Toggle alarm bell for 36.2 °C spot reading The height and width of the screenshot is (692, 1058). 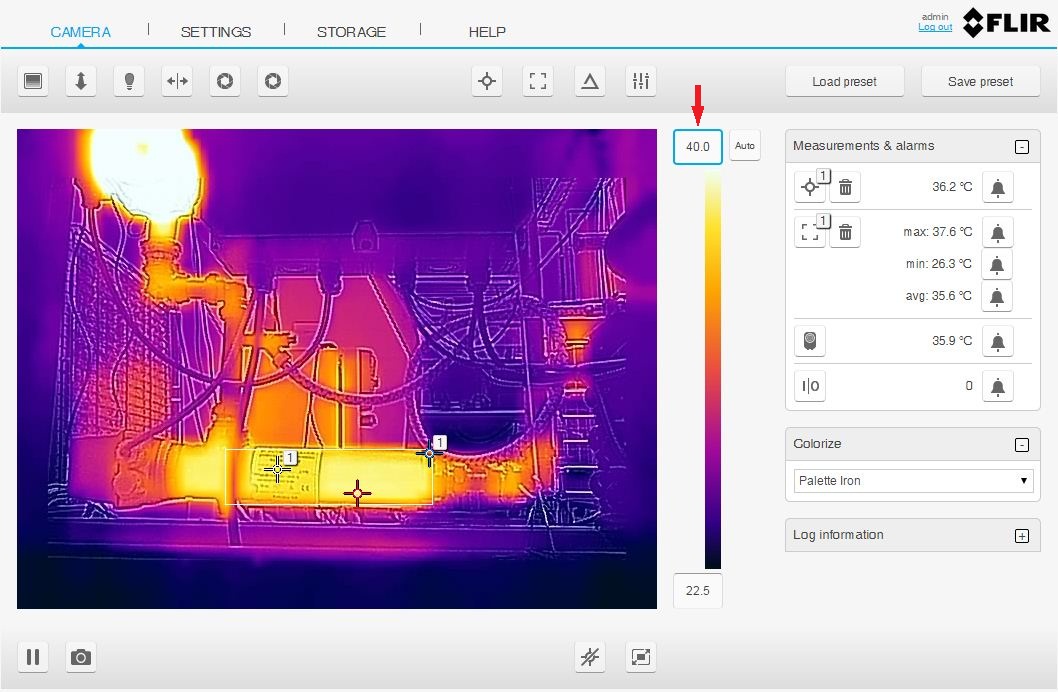(997, 187)
